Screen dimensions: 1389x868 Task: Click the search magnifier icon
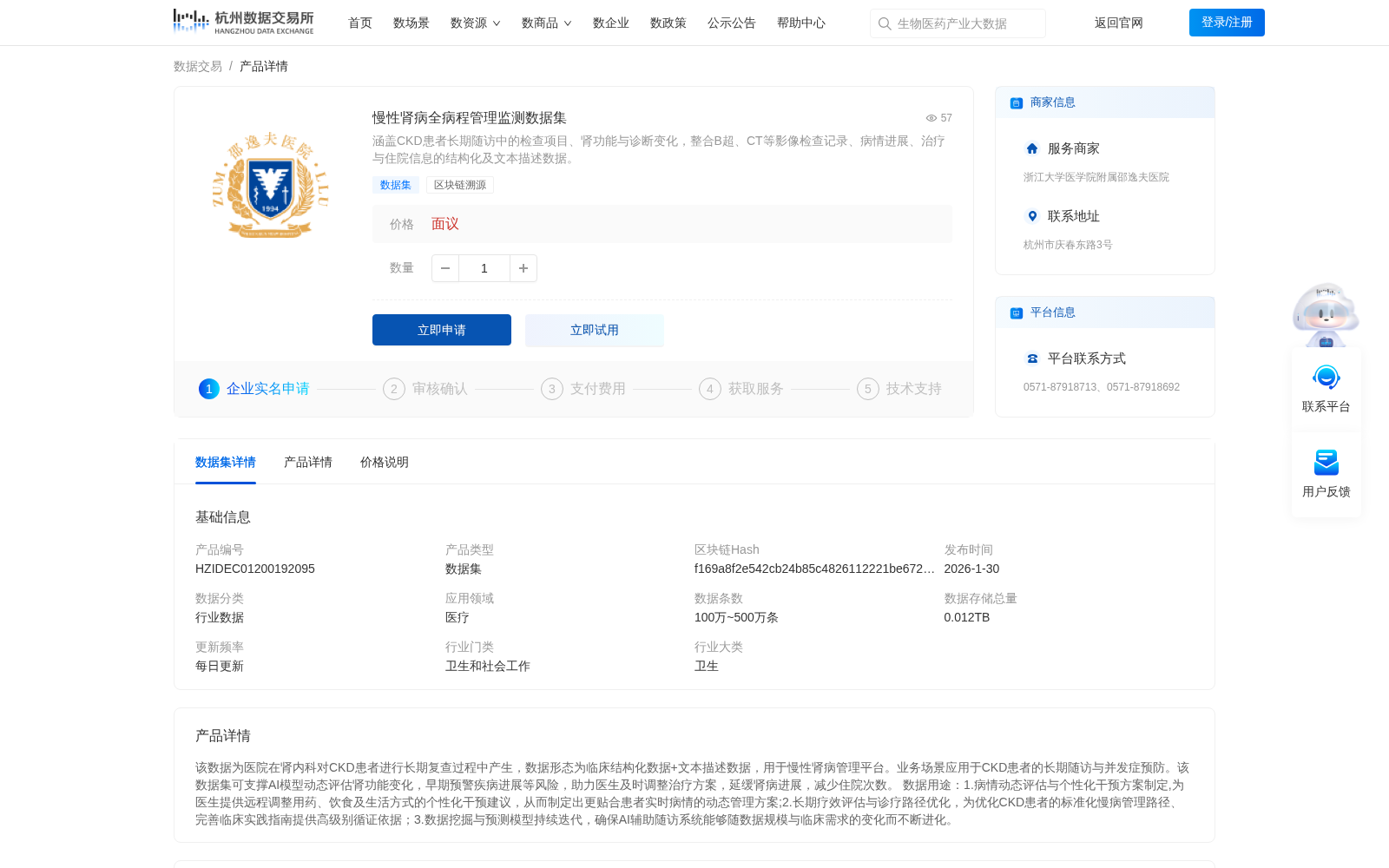[885, 23]
